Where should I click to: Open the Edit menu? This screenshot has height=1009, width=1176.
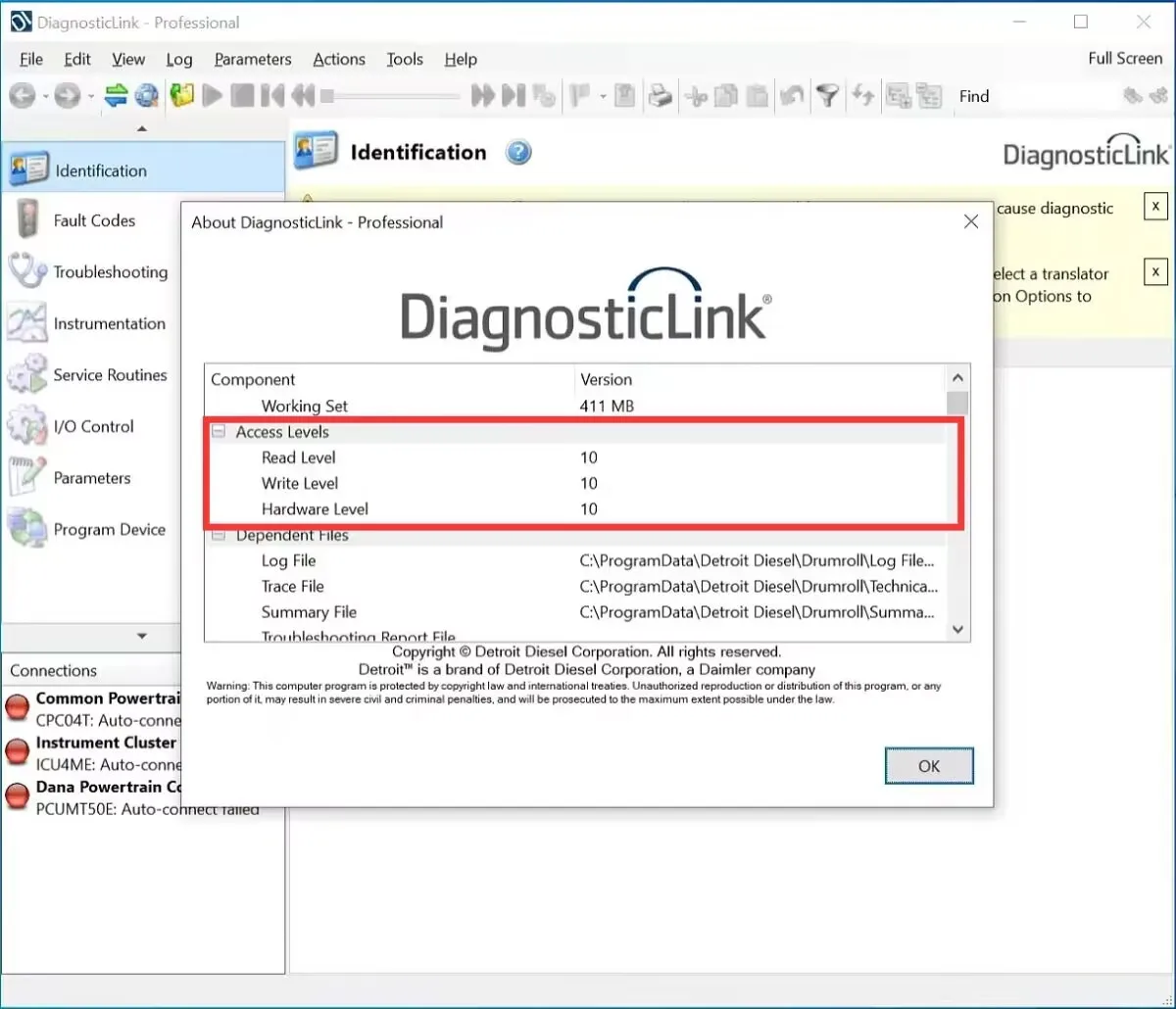(77, 59)
